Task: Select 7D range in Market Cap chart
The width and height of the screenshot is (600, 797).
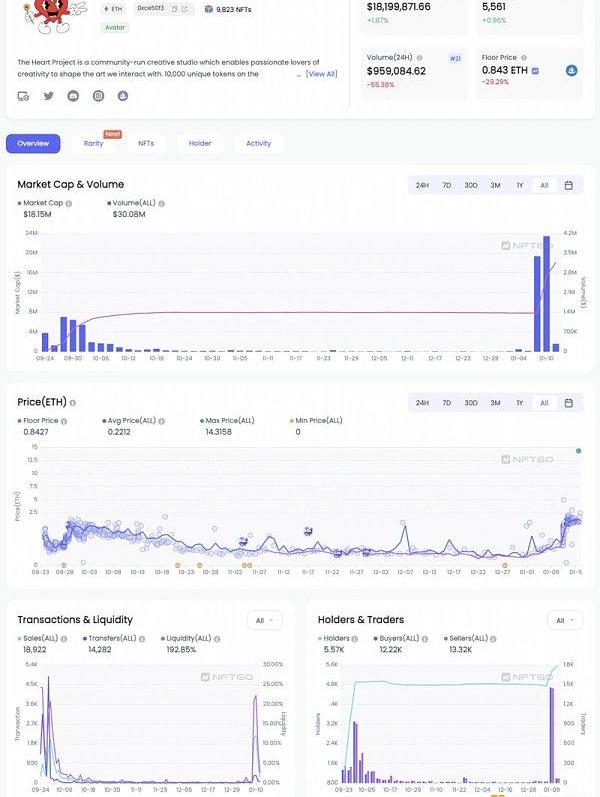Action: [447, 185]
